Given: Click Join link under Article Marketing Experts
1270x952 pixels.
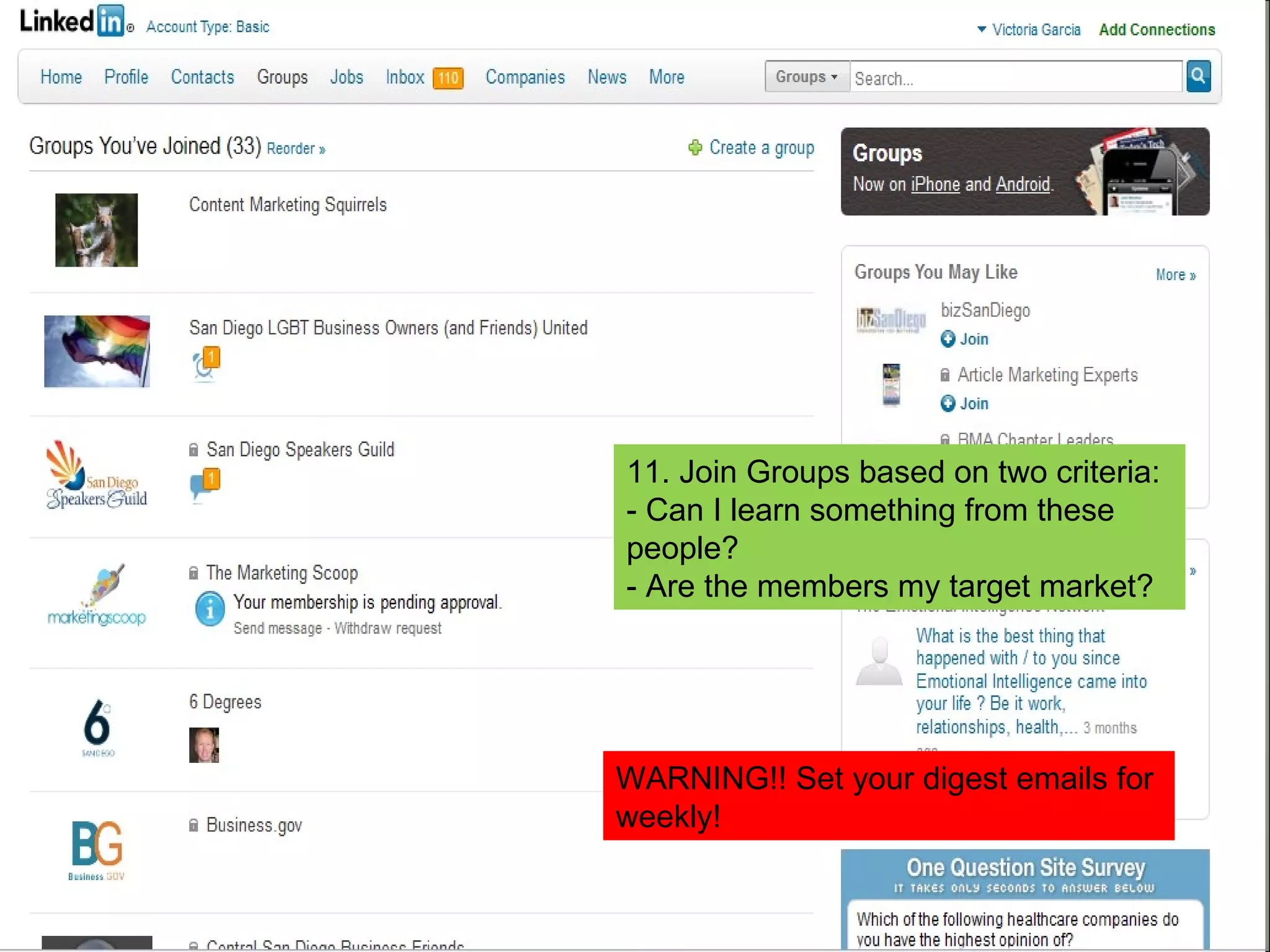Looking at the screenshot, I should pos(974,403).
